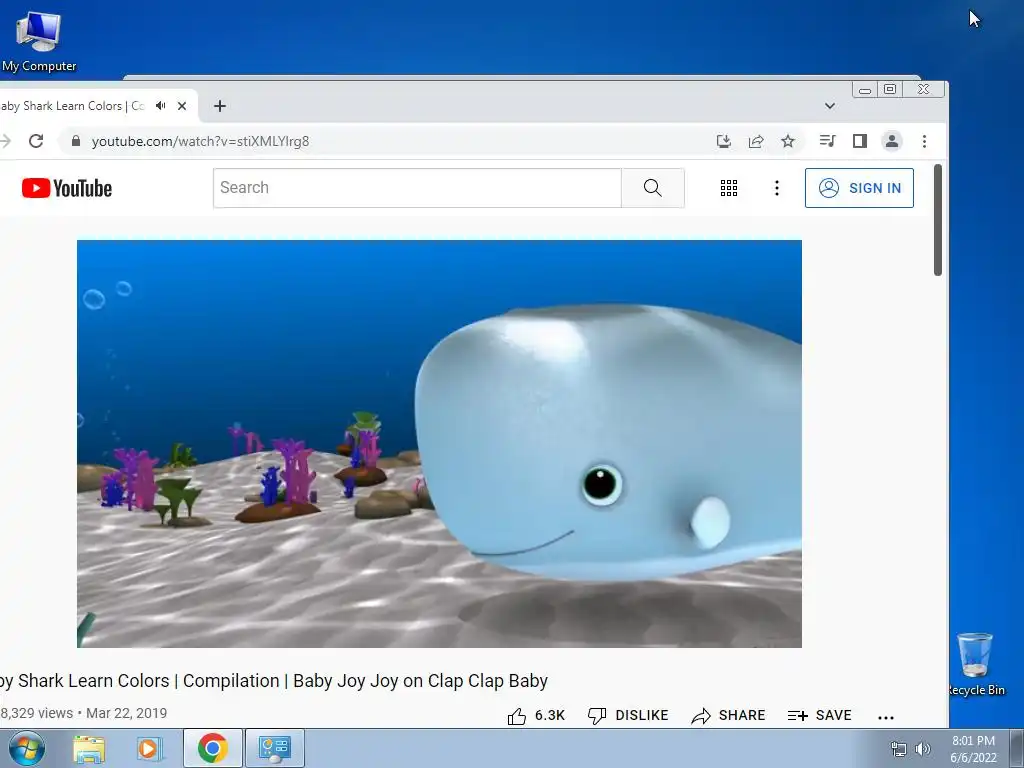
Task: Click the video title text
Action: point(274,680)
